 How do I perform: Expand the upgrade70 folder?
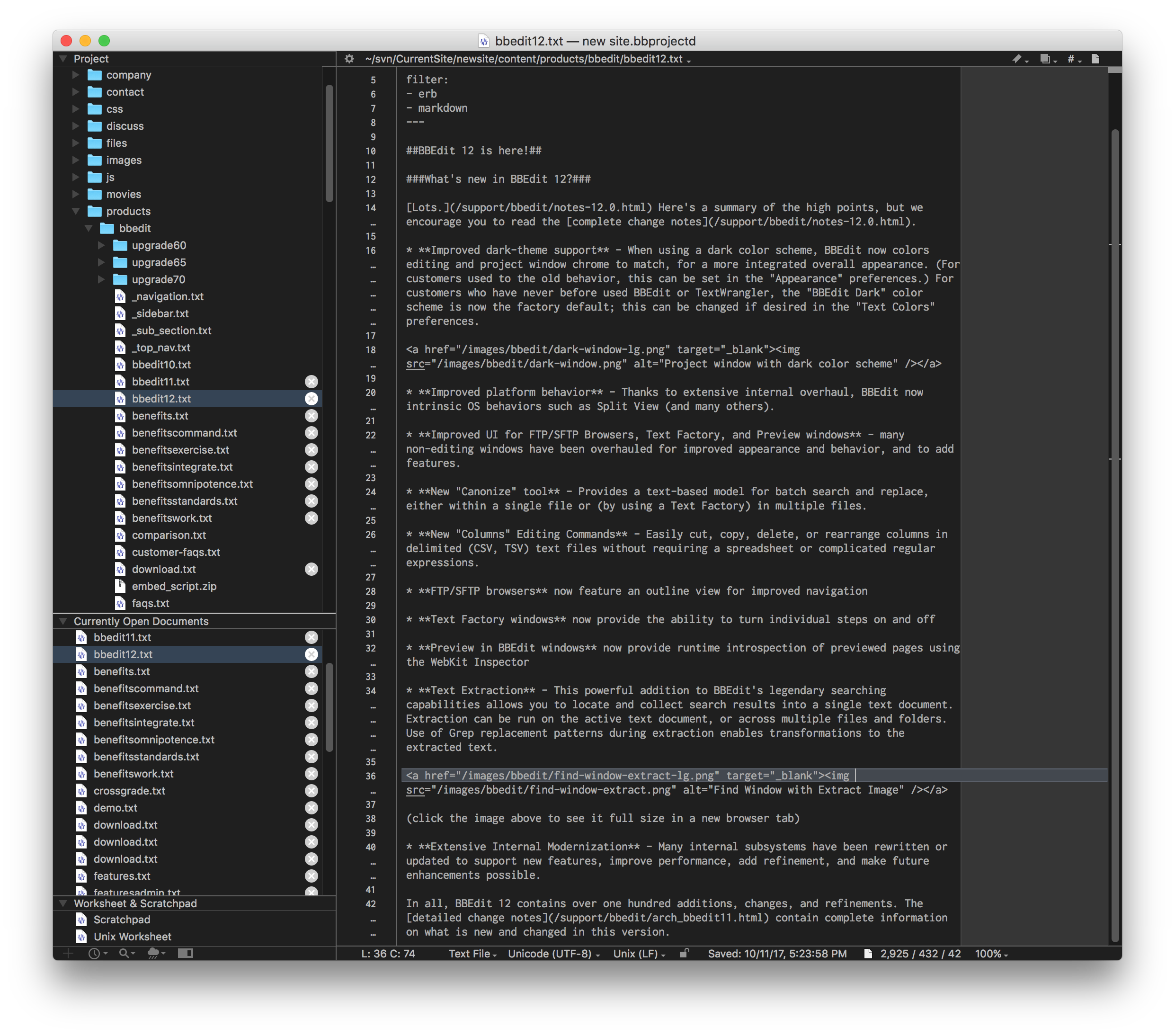(101, 279)
